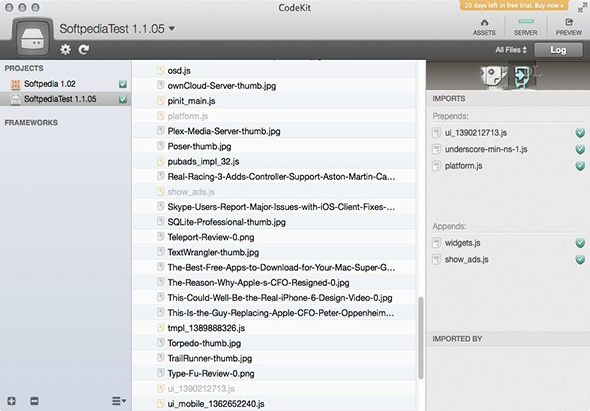
Task: Click the osd.js file icon
Action: click(x=161, y=70)
